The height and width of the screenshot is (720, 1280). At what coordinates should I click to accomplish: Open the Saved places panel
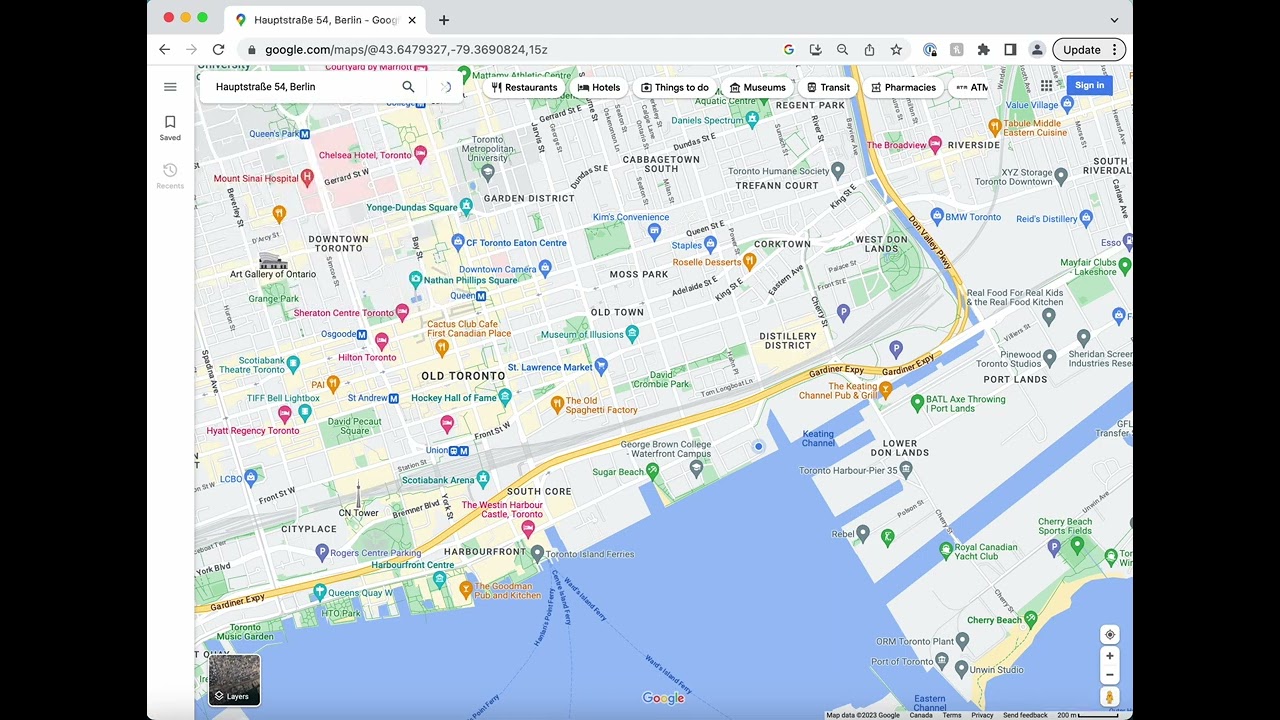(x=170, y=127)
